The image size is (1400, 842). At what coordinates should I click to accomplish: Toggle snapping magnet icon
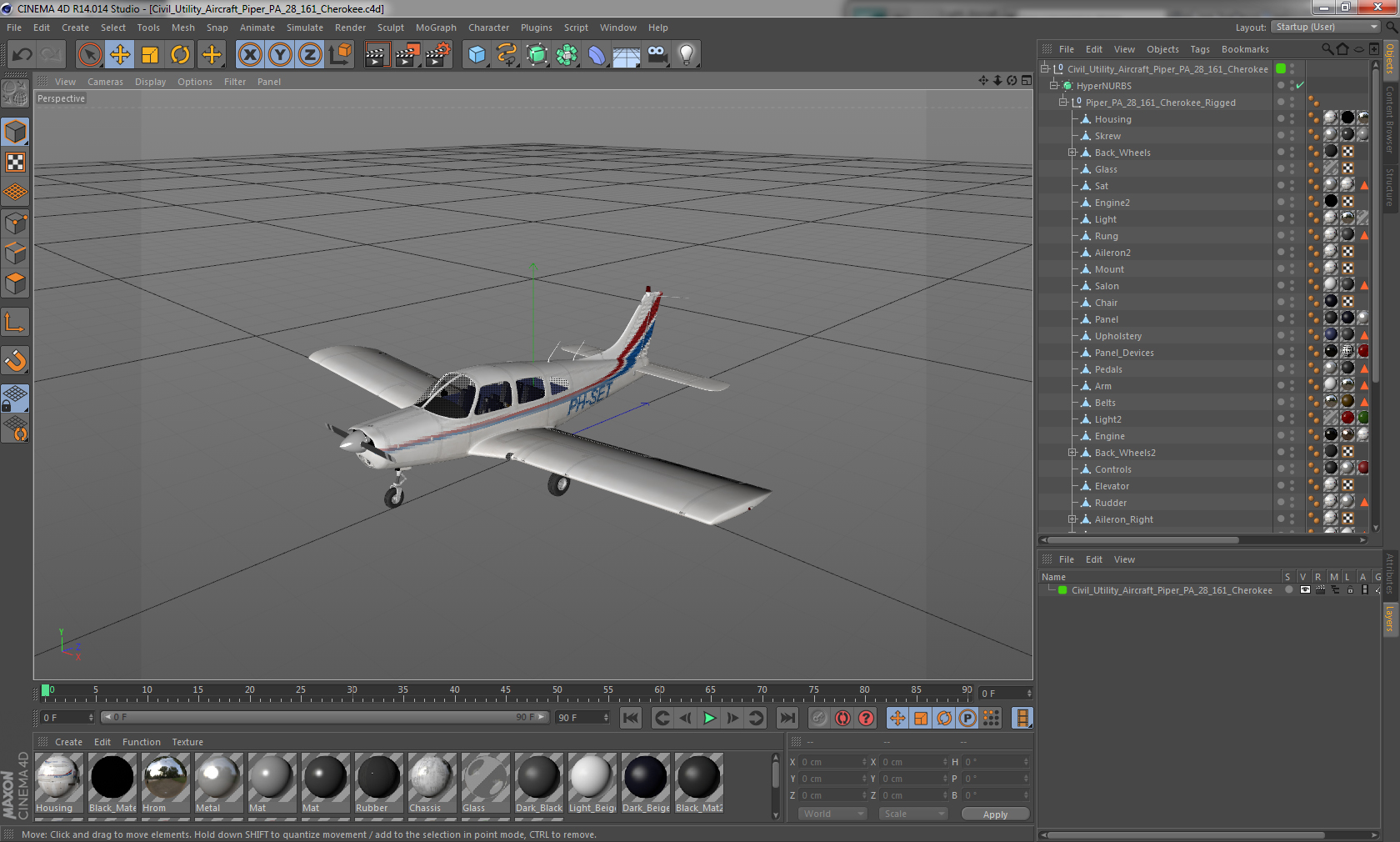tap(15, 361)
